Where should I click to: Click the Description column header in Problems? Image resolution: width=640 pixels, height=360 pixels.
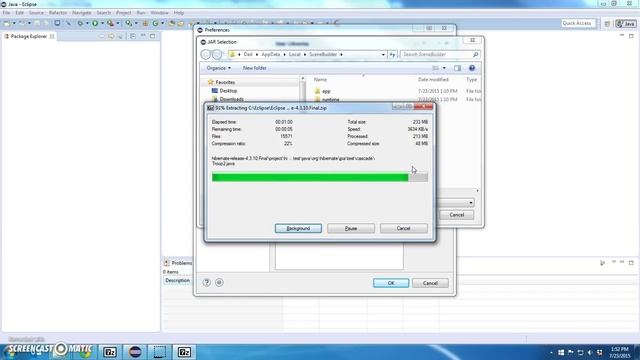[178, 280]
